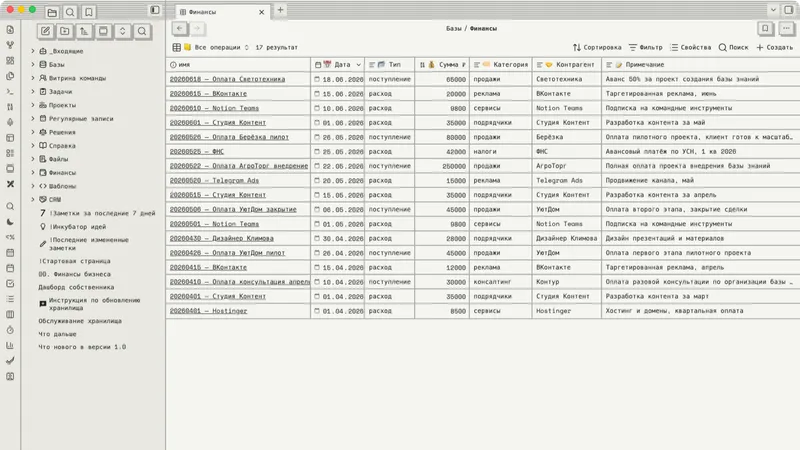Viewport: 800px width, 450px height.
Task: Navigate back with the left arrow
Action: coord(180,29)
